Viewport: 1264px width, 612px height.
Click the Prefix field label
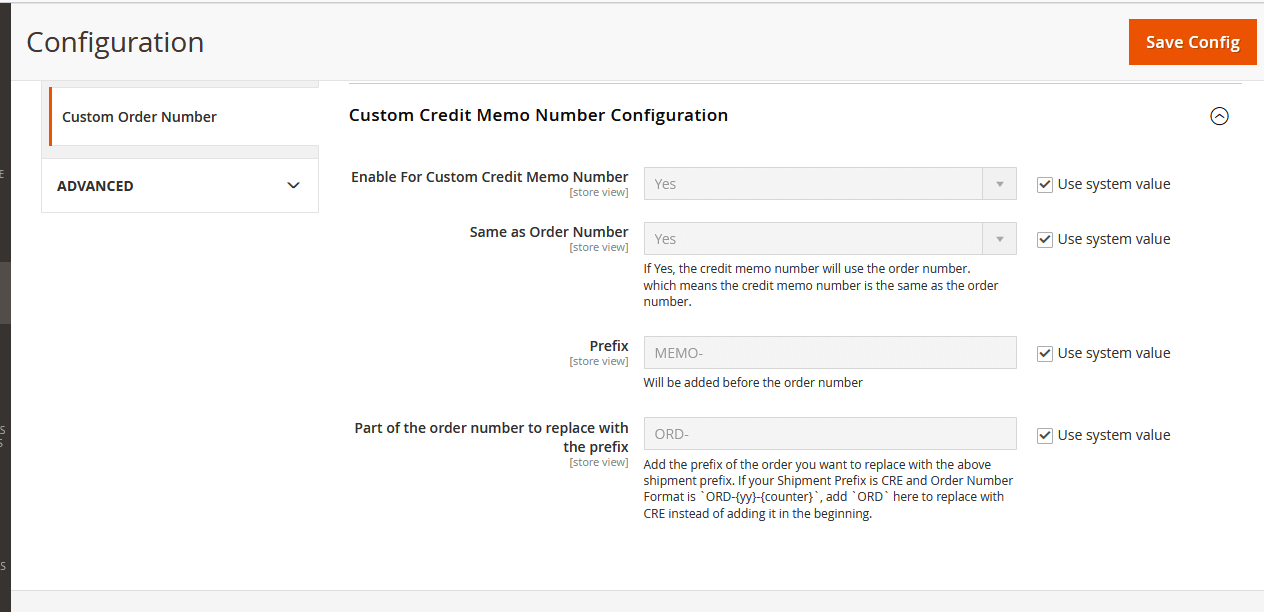point(609,346)
